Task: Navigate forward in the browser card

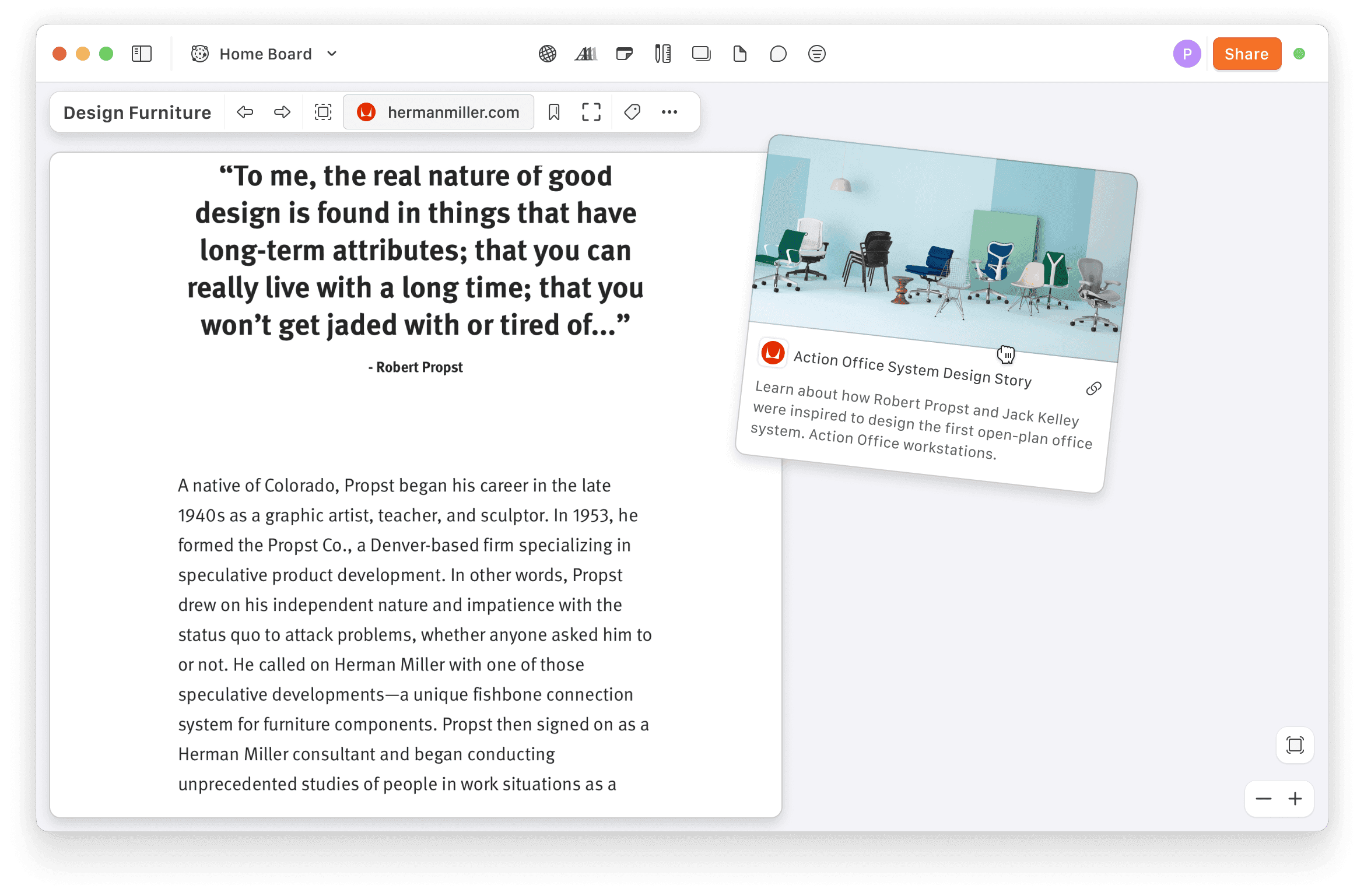Action: pos(282,112)
